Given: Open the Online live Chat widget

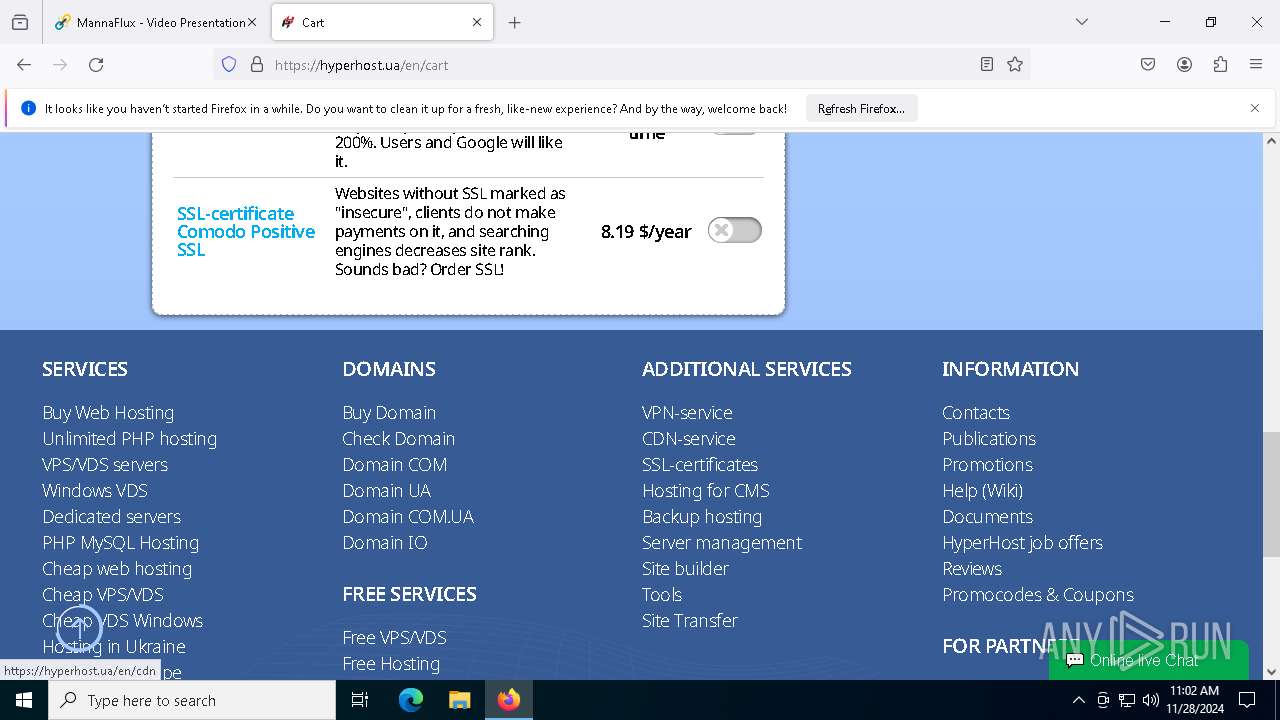Looking at the screenshot, I should pyautogui.click(x=1148, y=660).
